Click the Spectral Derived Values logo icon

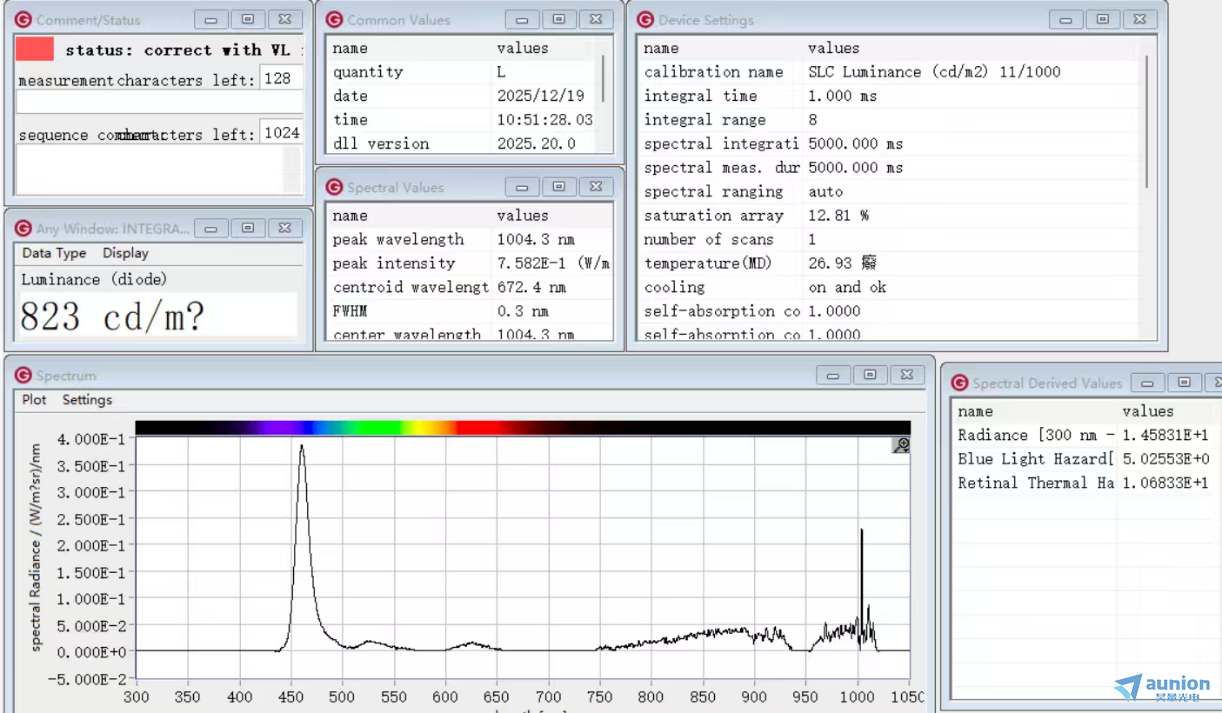(959, 383)
